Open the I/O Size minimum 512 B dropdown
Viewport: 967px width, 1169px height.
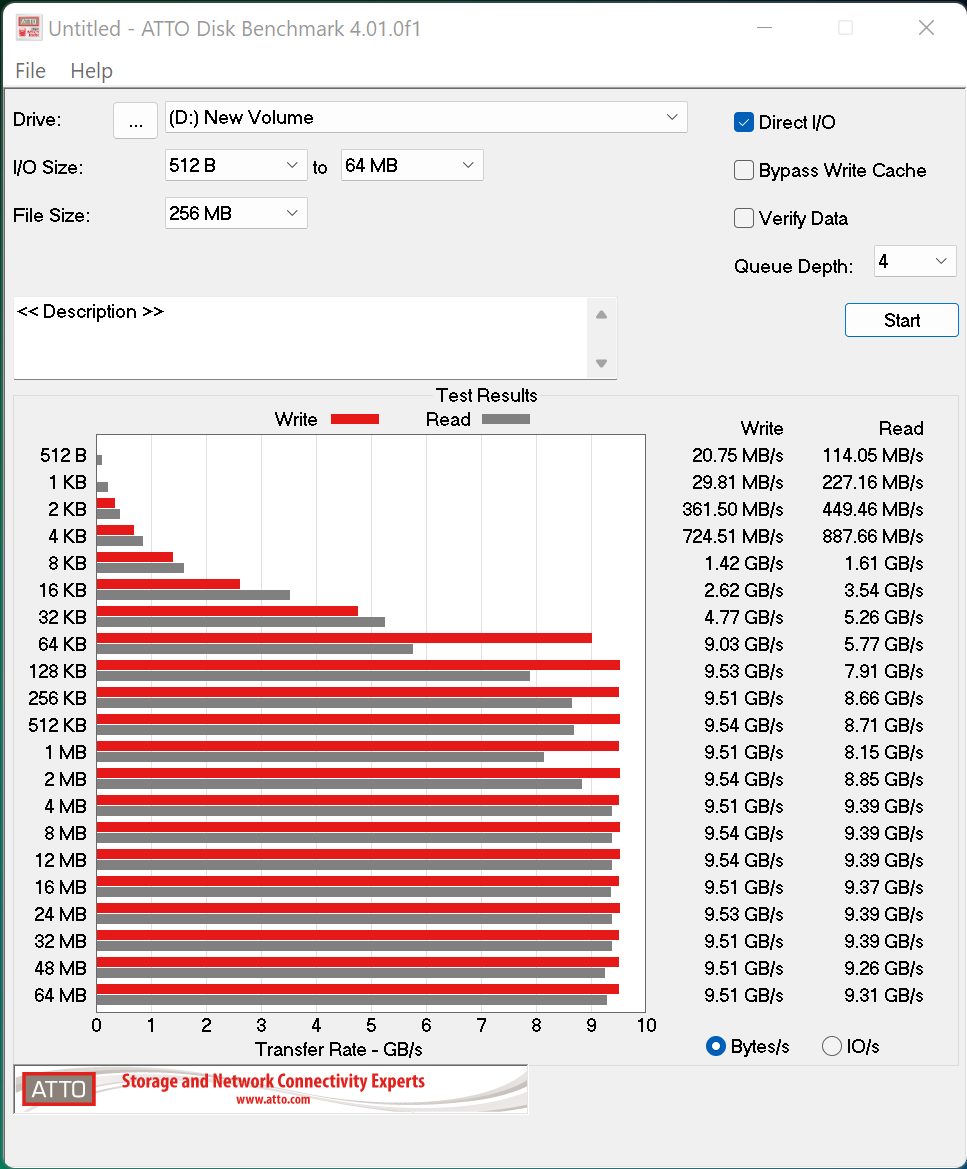(236, 166)
